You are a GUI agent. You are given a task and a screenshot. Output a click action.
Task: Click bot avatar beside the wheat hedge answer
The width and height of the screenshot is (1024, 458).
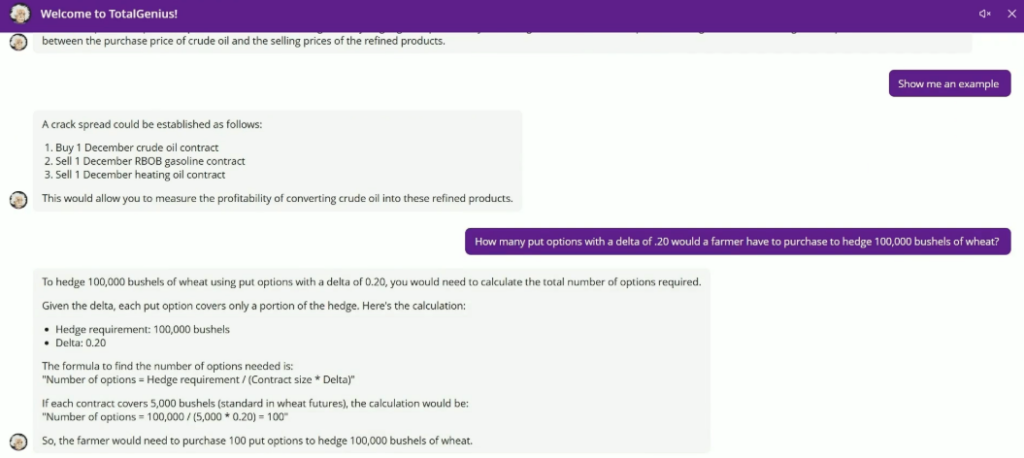click(18, 442)
